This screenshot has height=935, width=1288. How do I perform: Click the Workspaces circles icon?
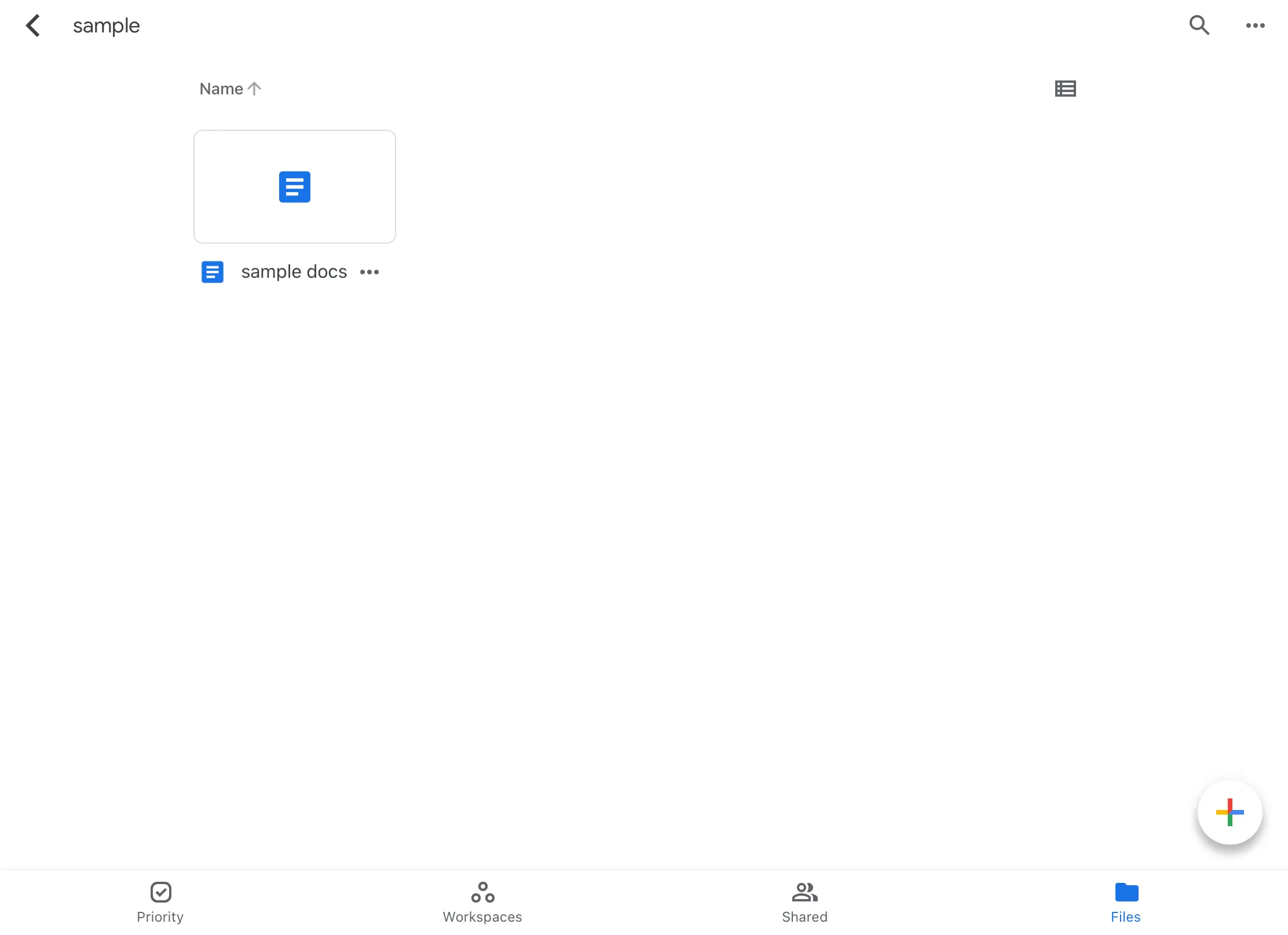482,892
